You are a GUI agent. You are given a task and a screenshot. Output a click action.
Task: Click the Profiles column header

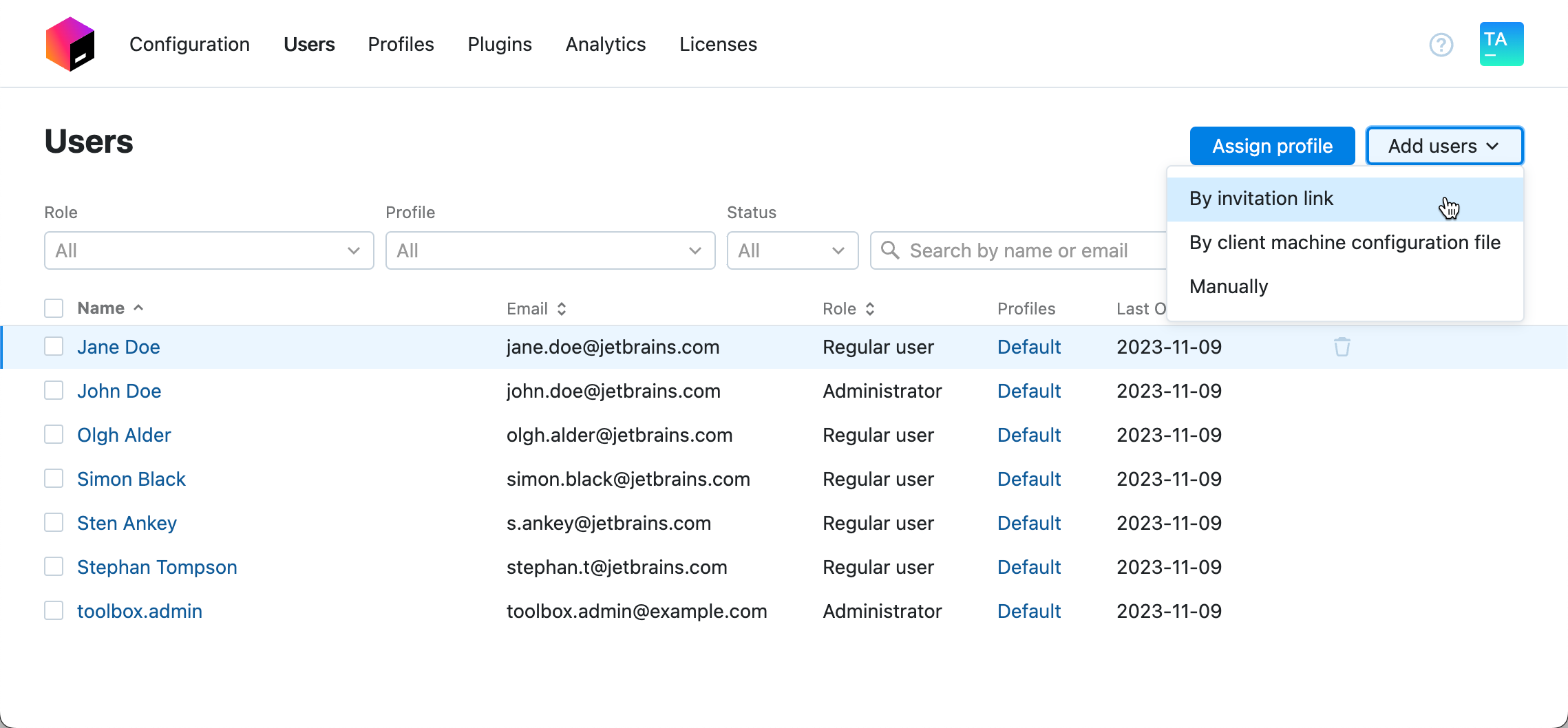(1026, 309)
